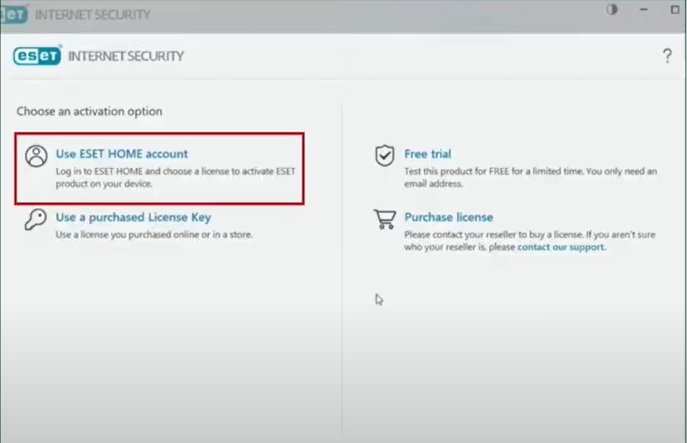Follow the contact our support link
The height and width of the screenshot is (443, 687).
point(560,247)
